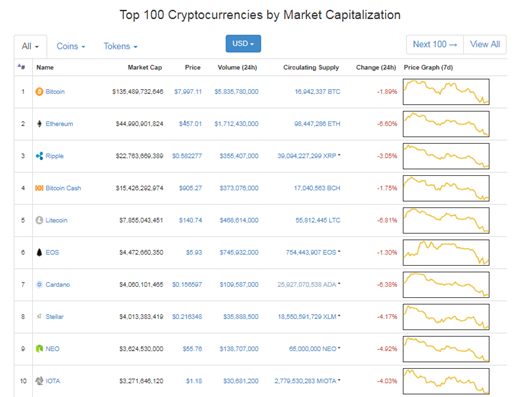The height and width of the screenshot is (397, 519).
Task: Expand the Tokens filter dropdown
Action: pyautogui.click(x=120, y=46)
